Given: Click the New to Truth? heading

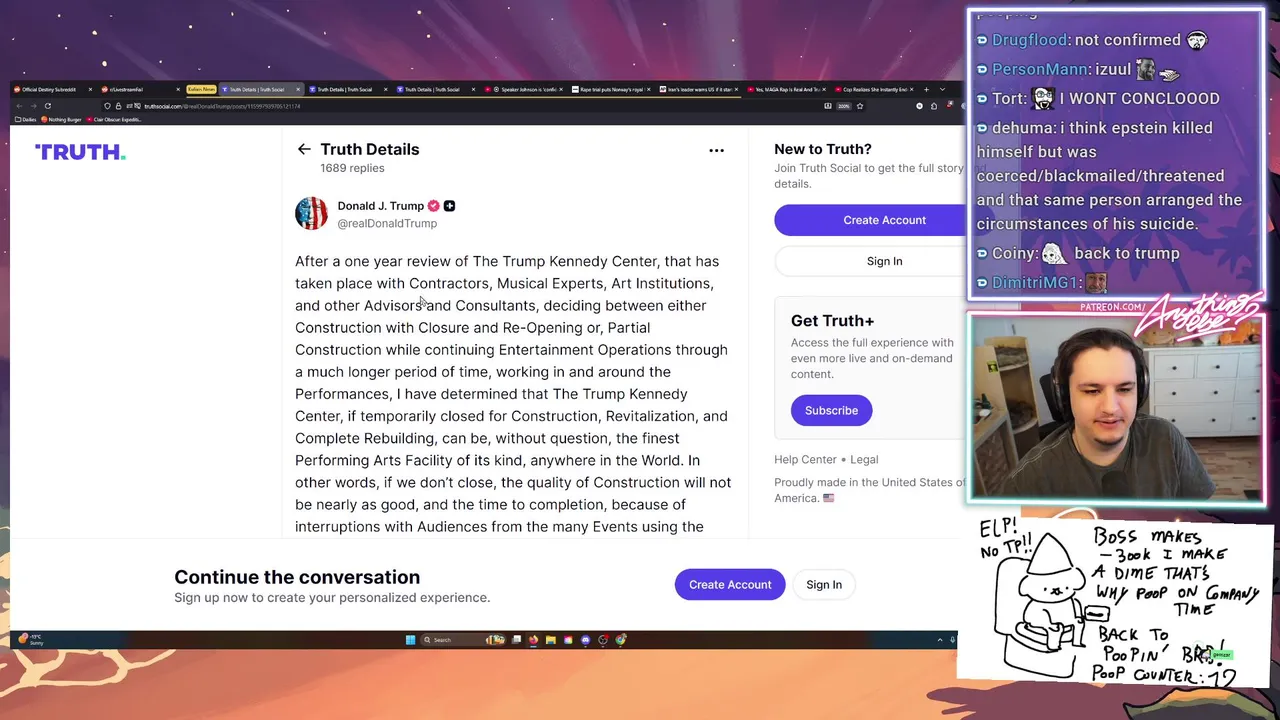Looking at the screenshot, I should click(823, 149).
